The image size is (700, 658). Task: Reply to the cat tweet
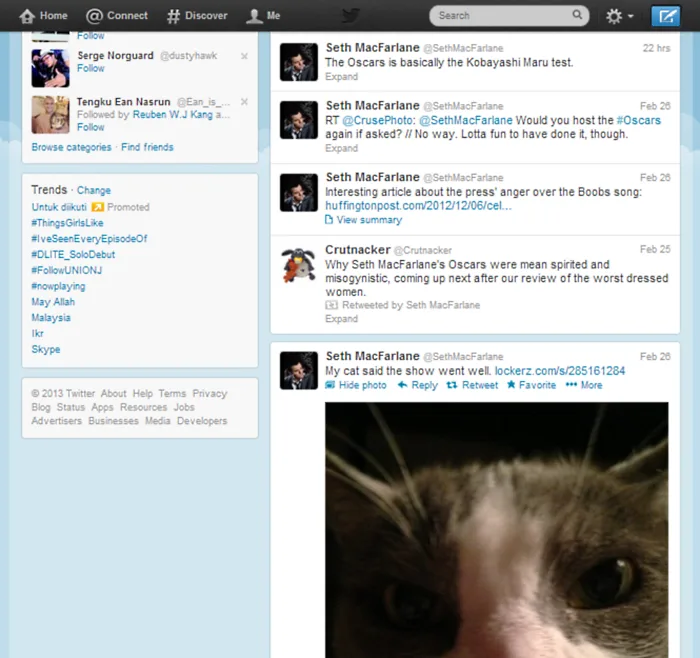[418, 385]
